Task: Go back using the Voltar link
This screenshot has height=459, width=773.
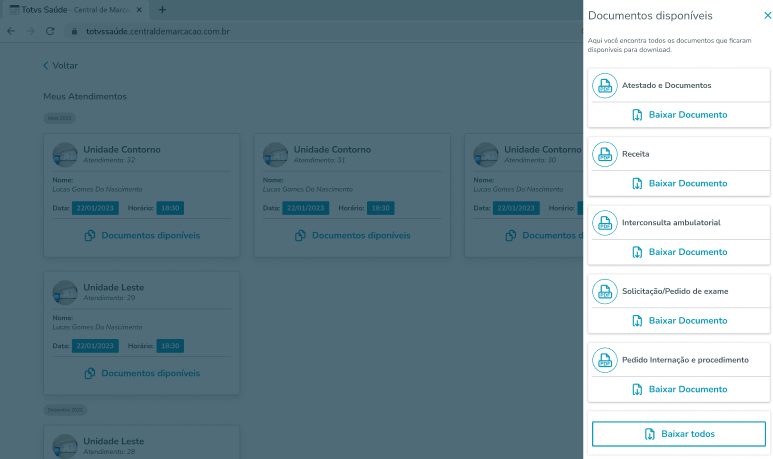Action: (60, 66)
